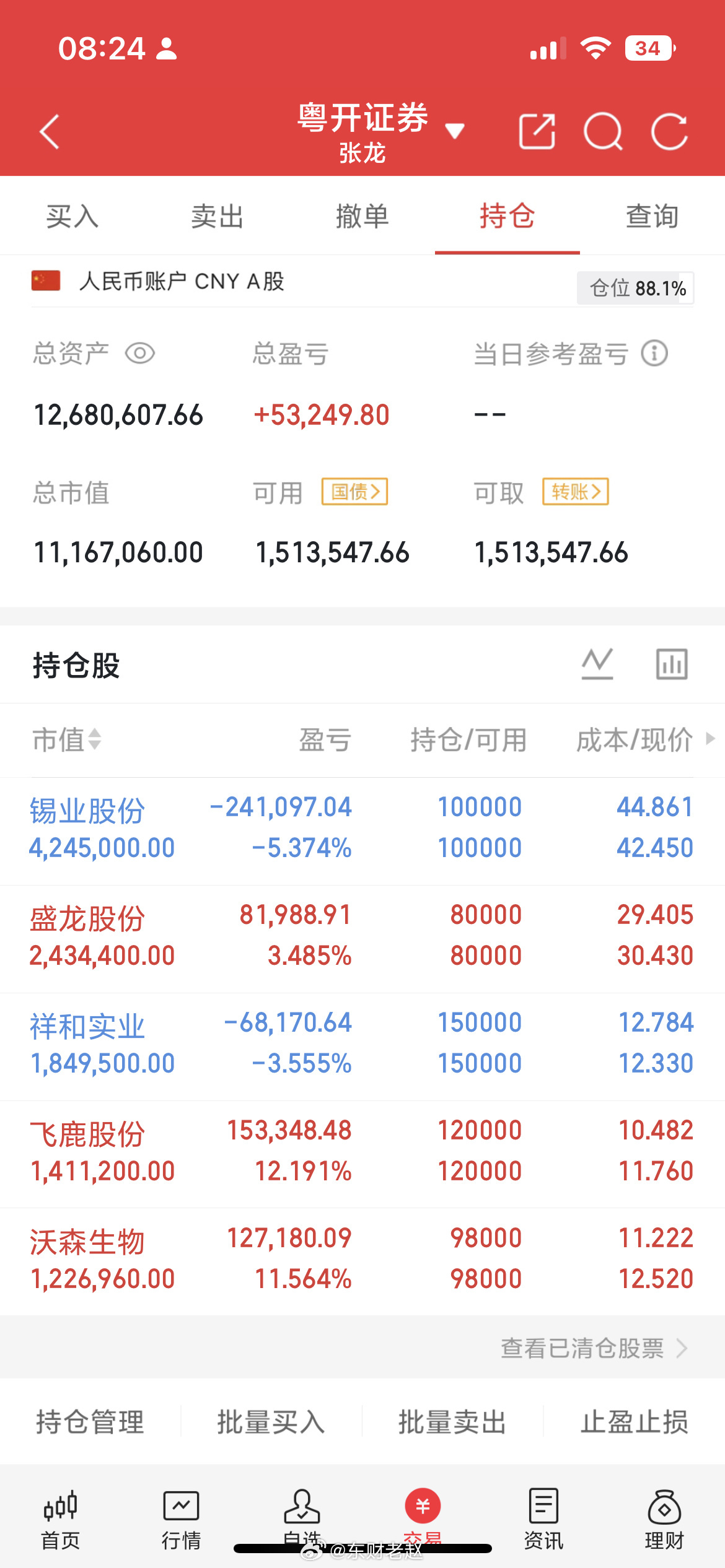Switch to the 撤单 tab

click(x=362, y=216)
